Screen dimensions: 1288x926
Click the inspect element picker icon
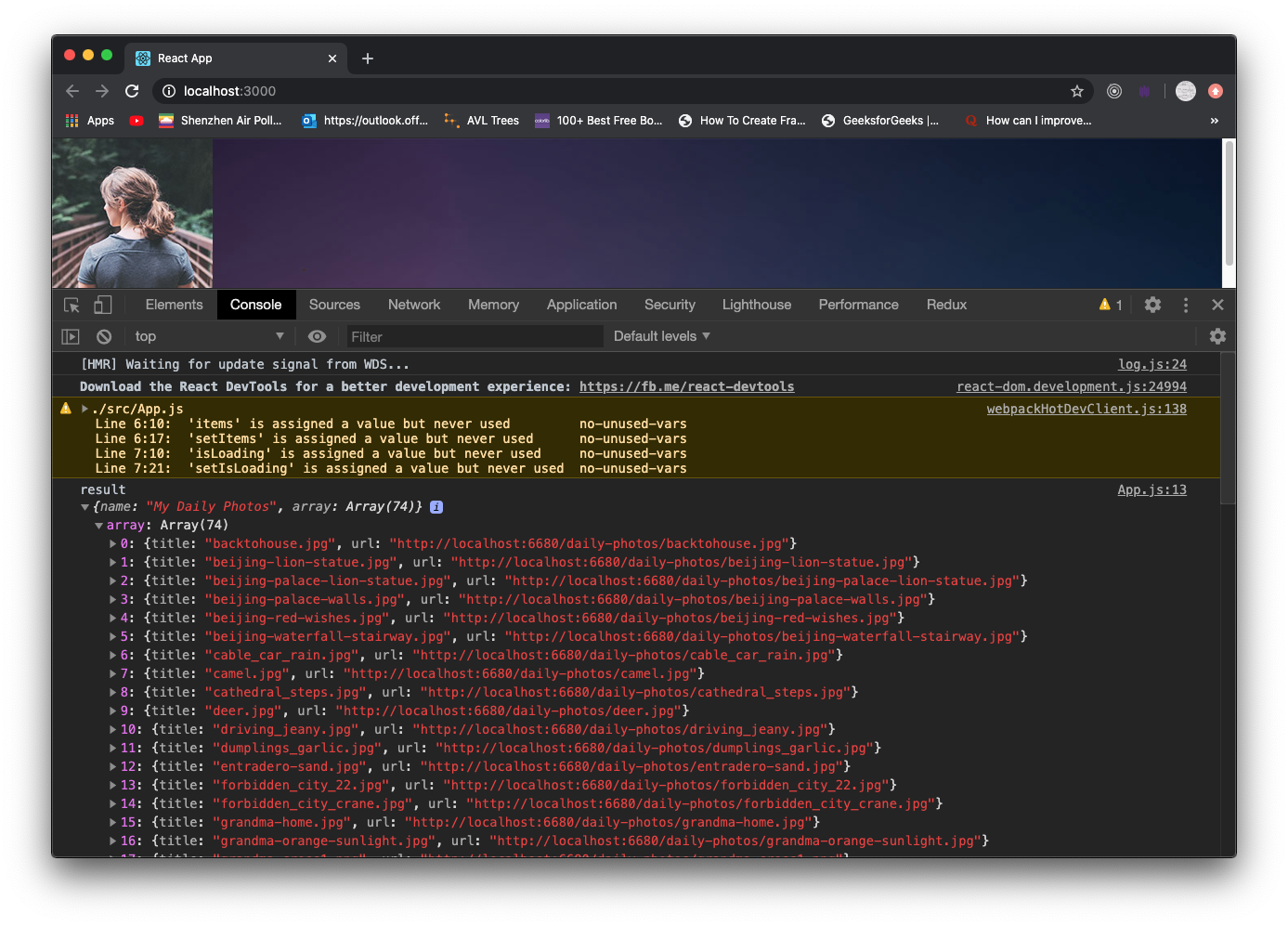72,305
